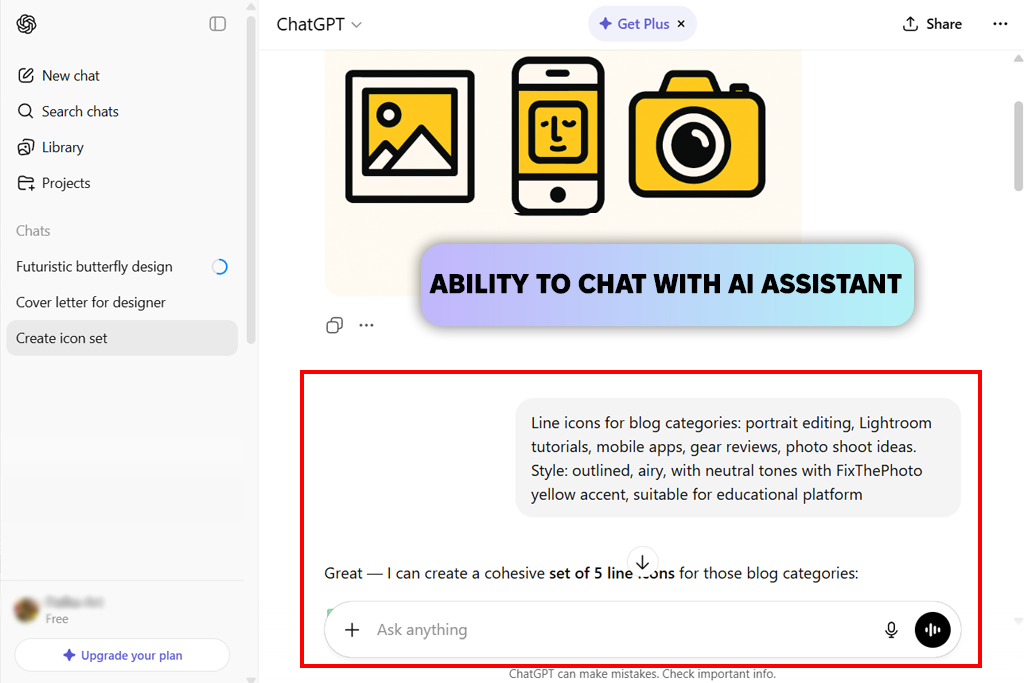1024x683 pixels.
Task: Click the loading spinner on Futuristic butterfly design
Action: coord(220,266)
